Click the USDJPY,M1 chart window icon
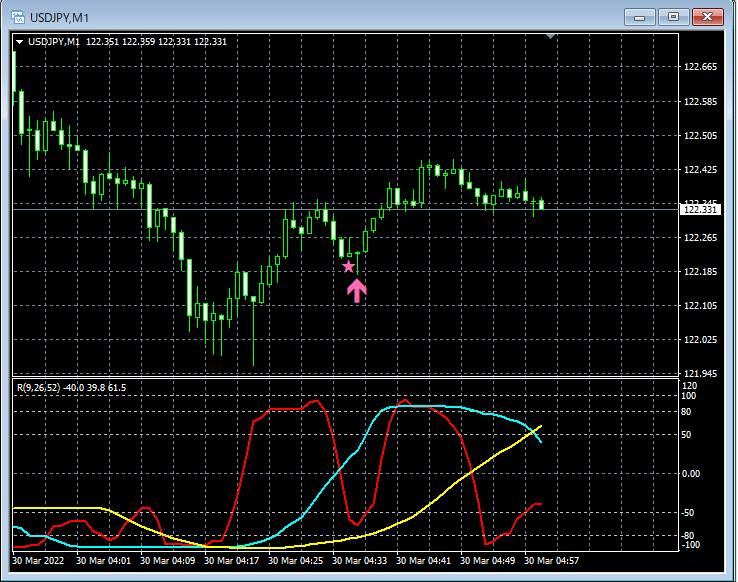 pyautogui.click(x=18, y=18)
